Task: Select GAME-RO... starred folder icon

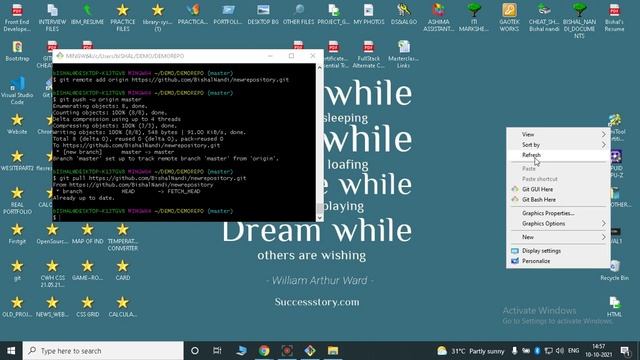Action: 87,270
